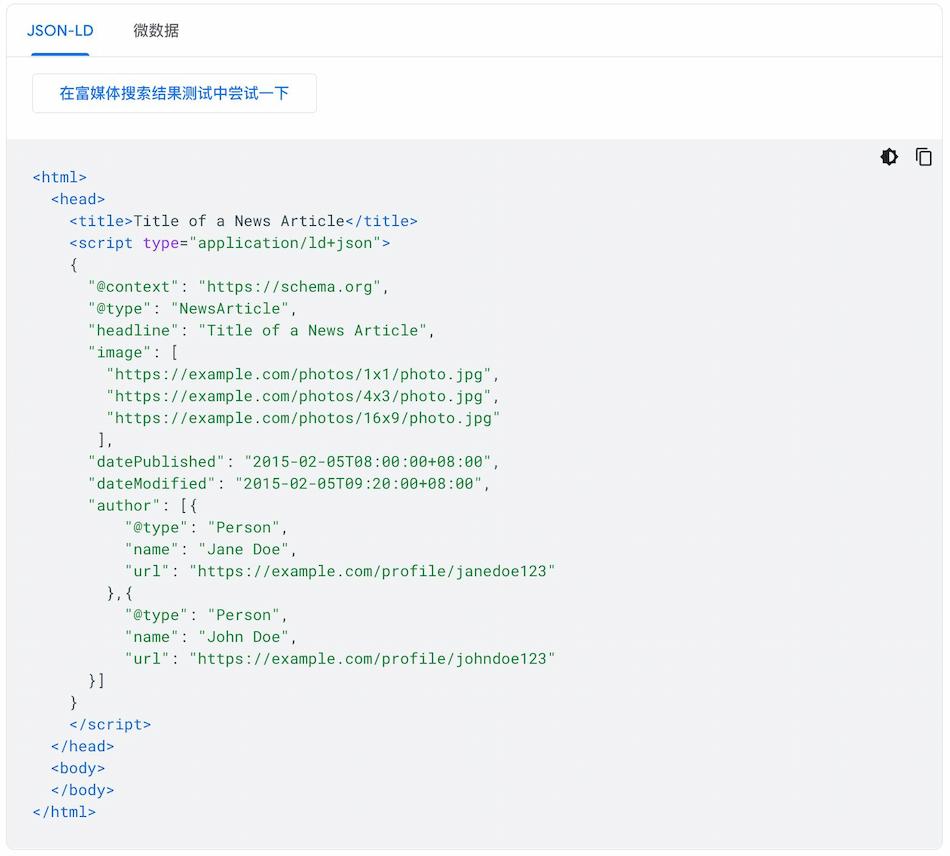Copy the code sample to clipboard

point(924,157)
